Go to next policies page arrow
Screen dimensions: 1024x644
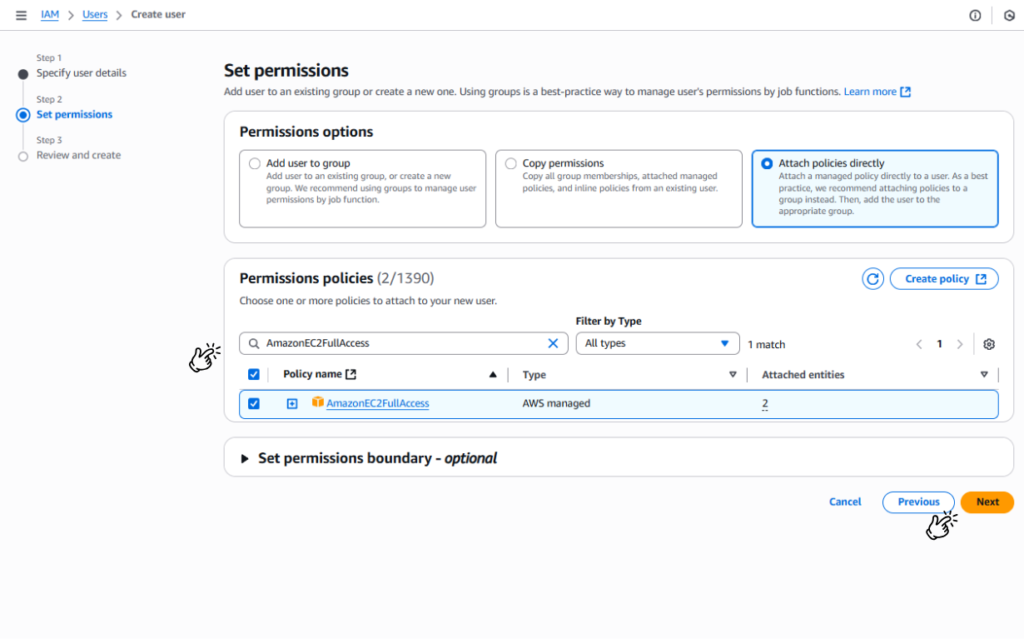(960, 344)
